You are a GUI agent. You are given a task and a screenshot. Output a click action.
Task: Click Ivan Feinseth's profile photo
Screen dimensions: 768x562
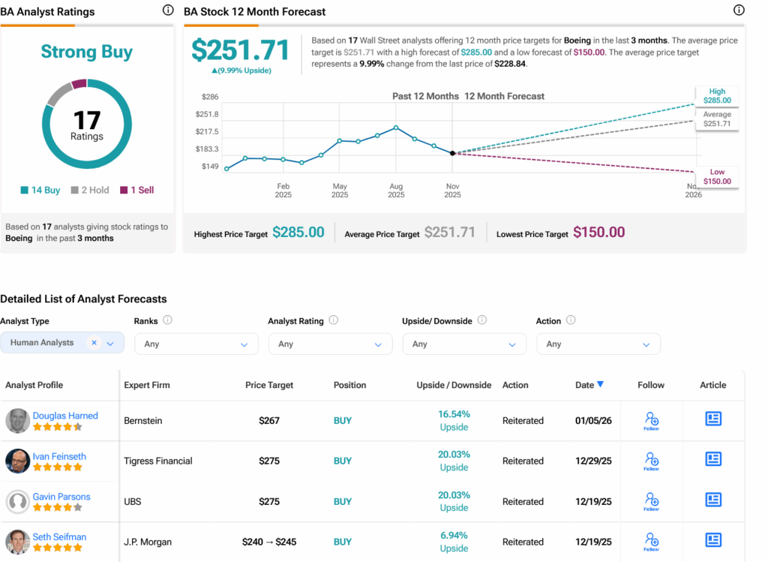(x=17, y=461)
